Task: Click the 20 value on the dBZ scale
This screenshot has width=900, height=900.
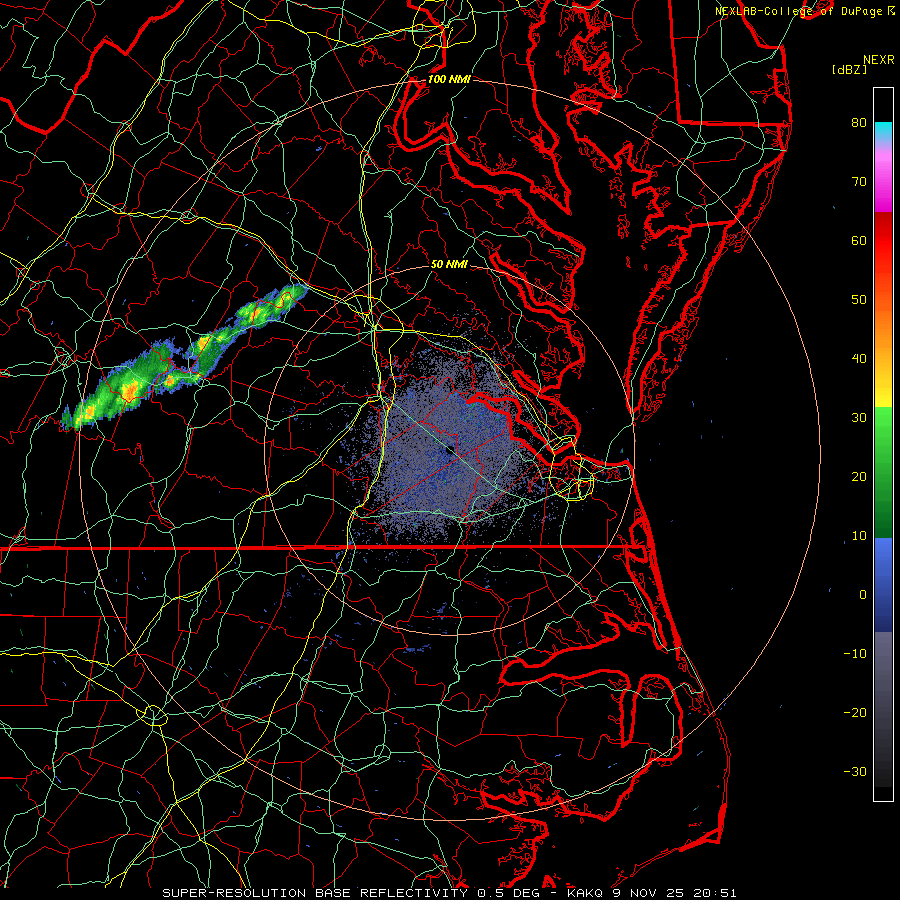Action: 859,476
